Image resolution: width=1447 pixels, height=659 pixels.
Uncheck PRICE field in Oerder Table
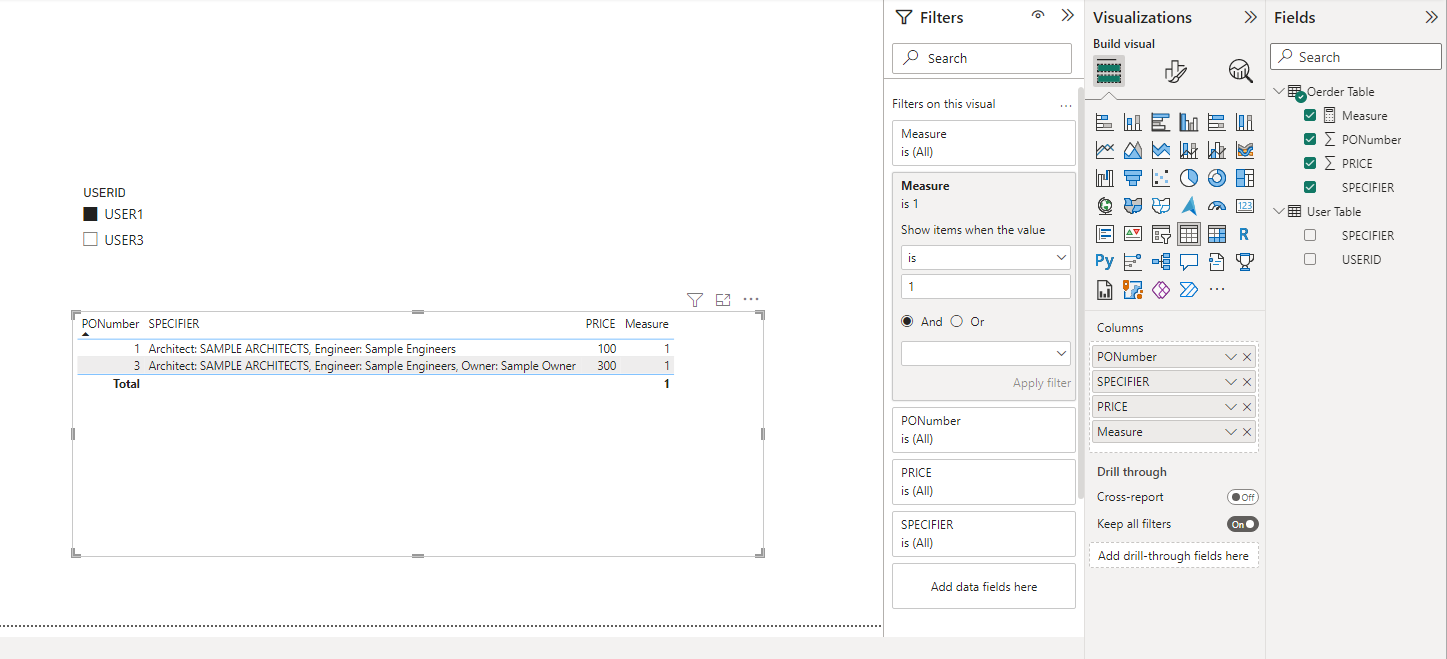(1310, 163)
